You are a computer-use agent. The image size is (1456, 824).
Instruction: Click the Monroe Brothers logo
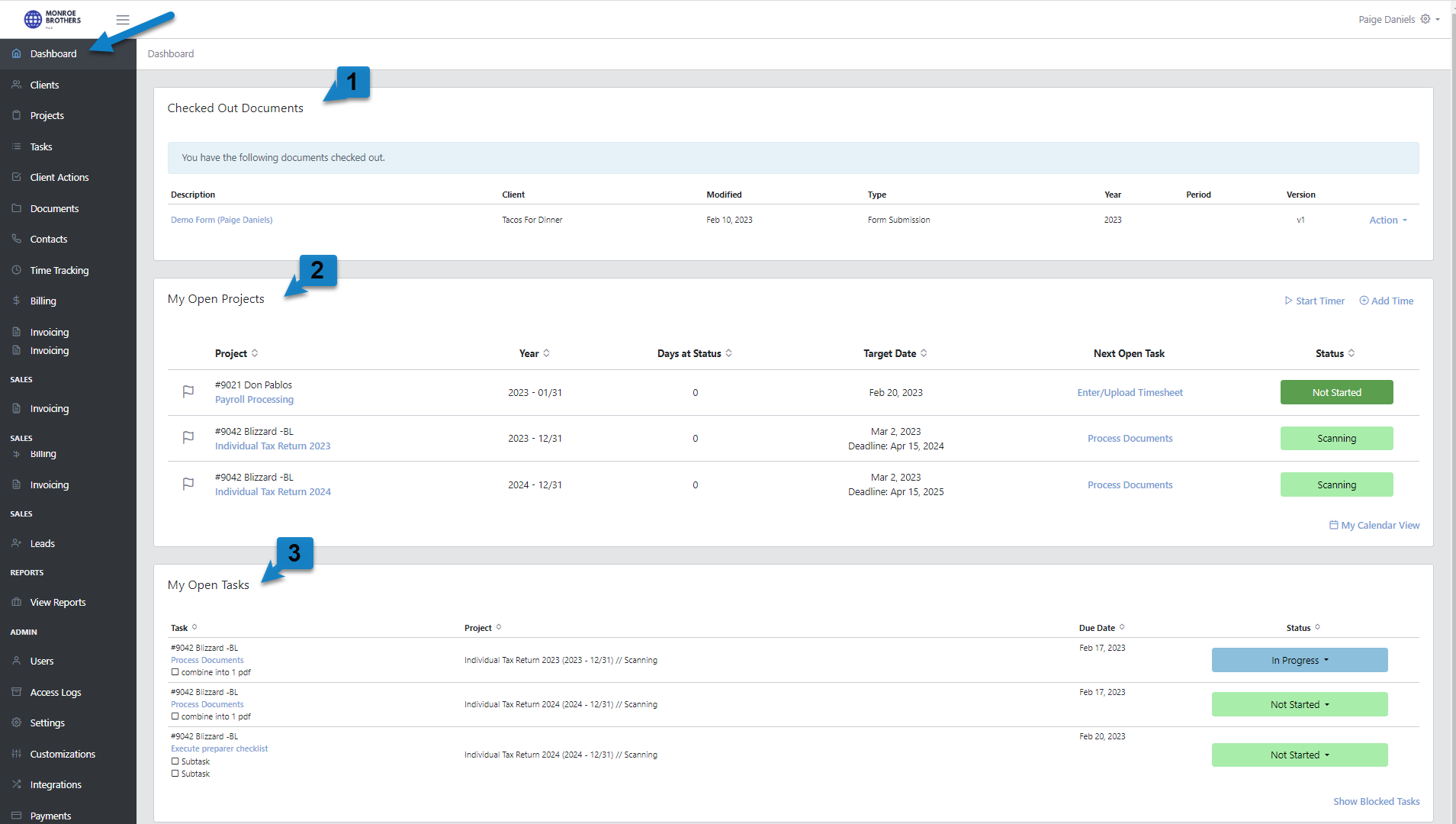pyautogui.click(x=52, y=18)
